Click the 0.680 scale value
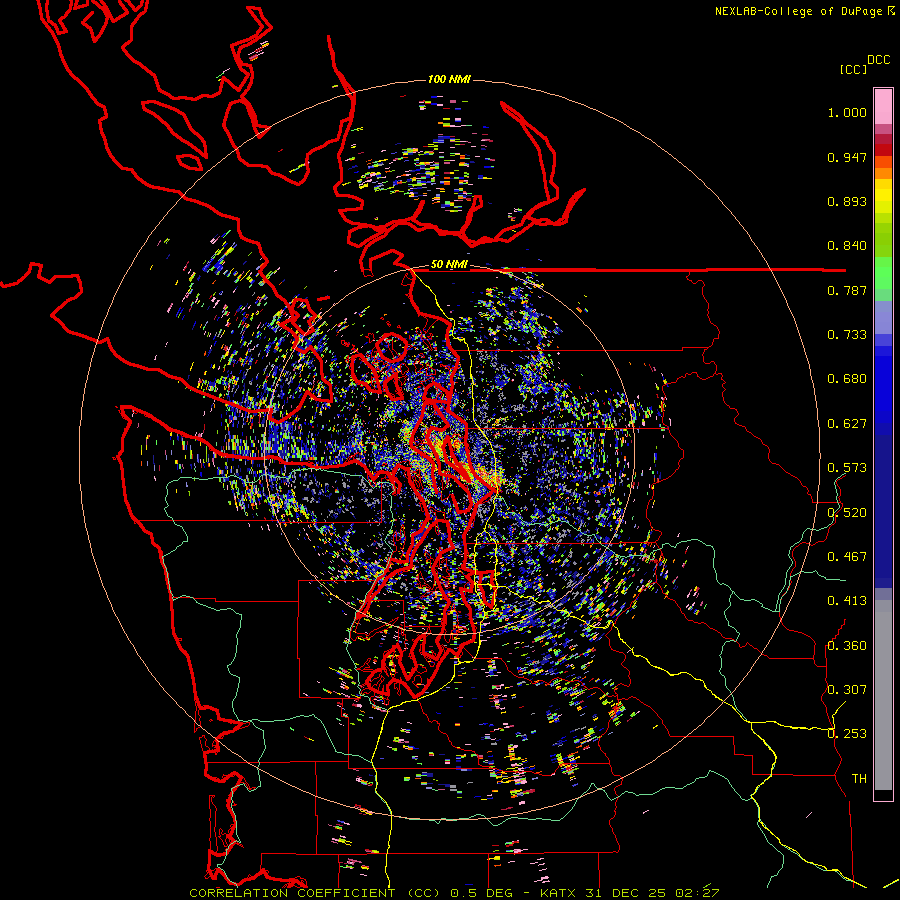Image resolution: width=900 pixels, height=900 pixels. pos(847,379)
